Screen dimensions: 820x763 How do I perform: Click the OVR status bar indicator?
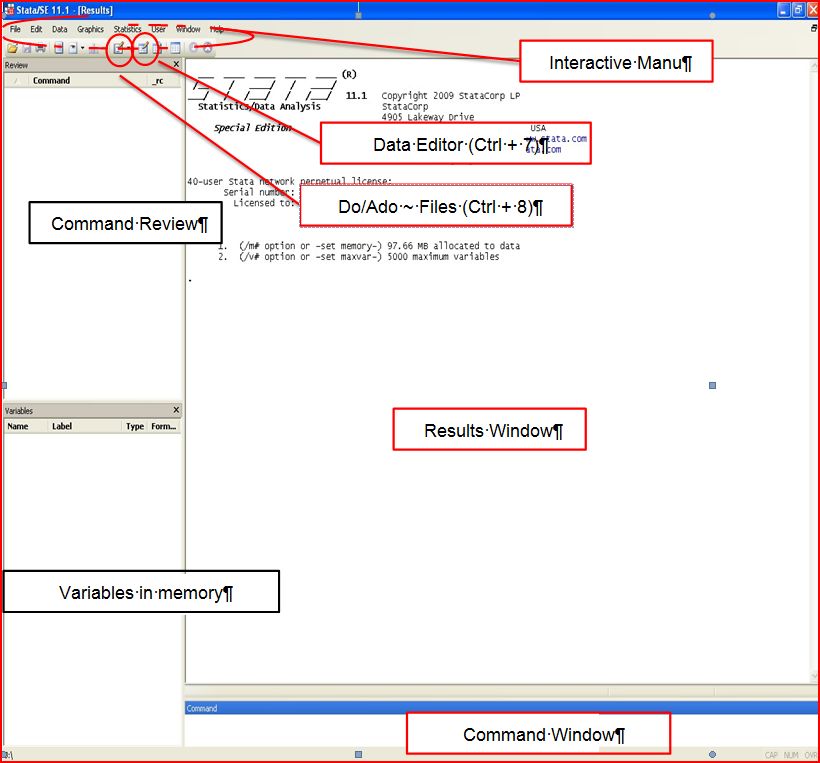tap(811, 755)
